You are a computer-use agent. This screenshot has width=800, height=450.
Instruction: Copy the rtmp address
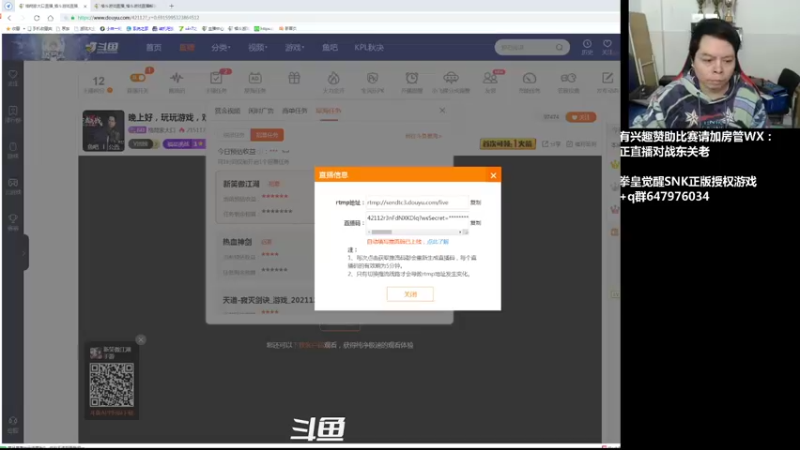click(x=476, y=203)
